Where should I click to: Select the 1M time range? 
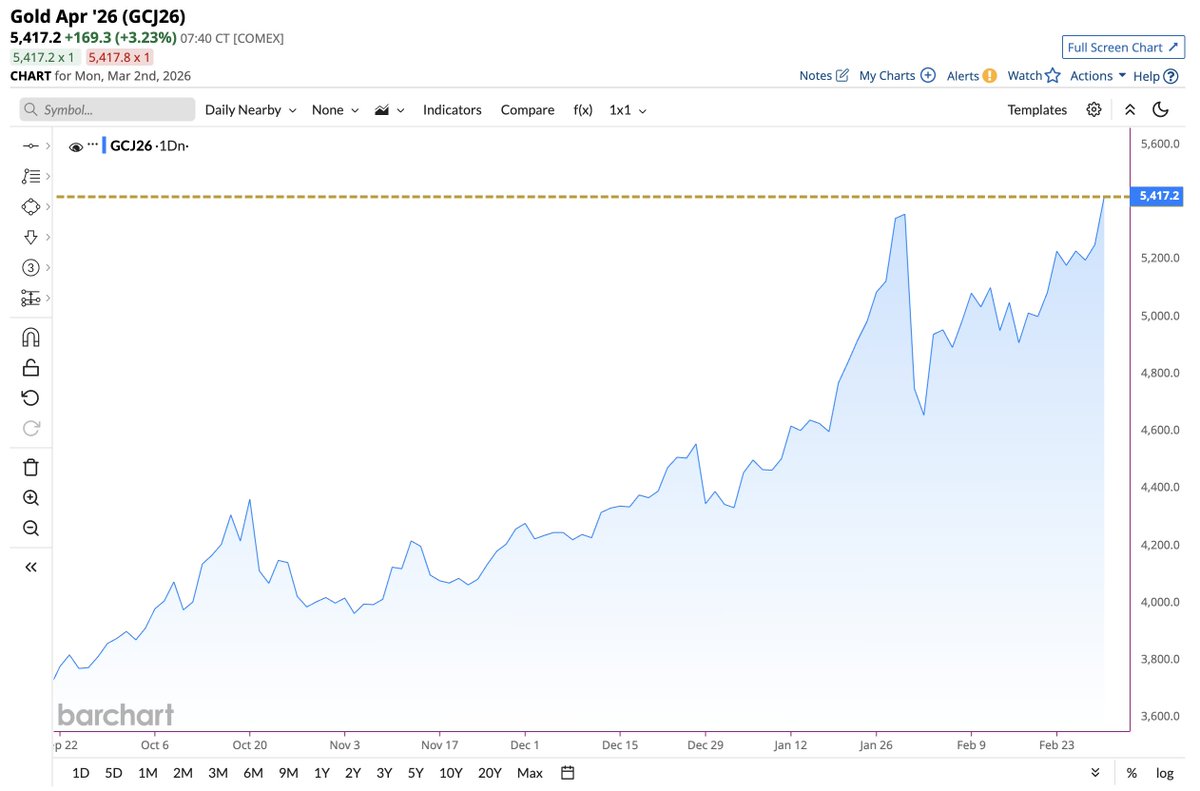[147, 773]
